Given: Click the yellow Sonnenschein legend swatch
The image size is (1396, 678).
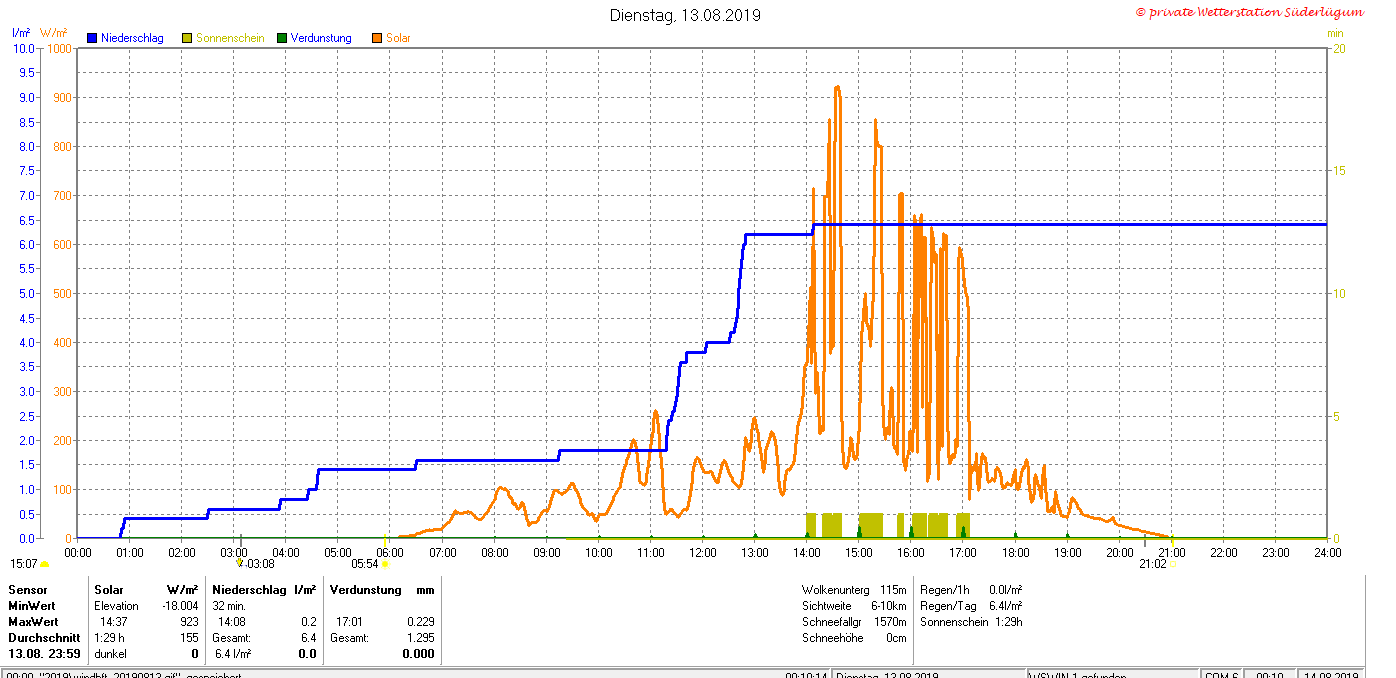Looking at the screenshot, I should point(187,38).
